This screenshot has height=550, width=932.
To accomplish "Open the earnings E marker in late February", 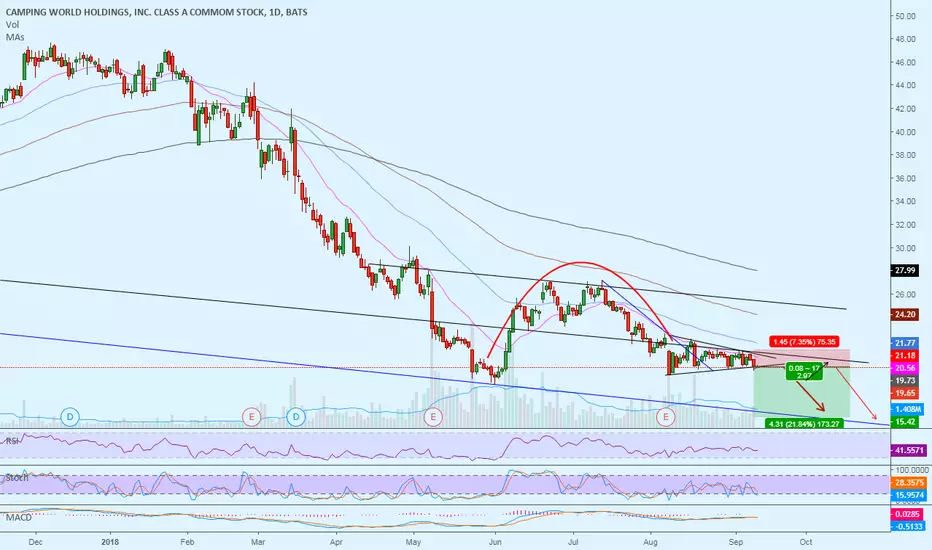I will (251, 417).
